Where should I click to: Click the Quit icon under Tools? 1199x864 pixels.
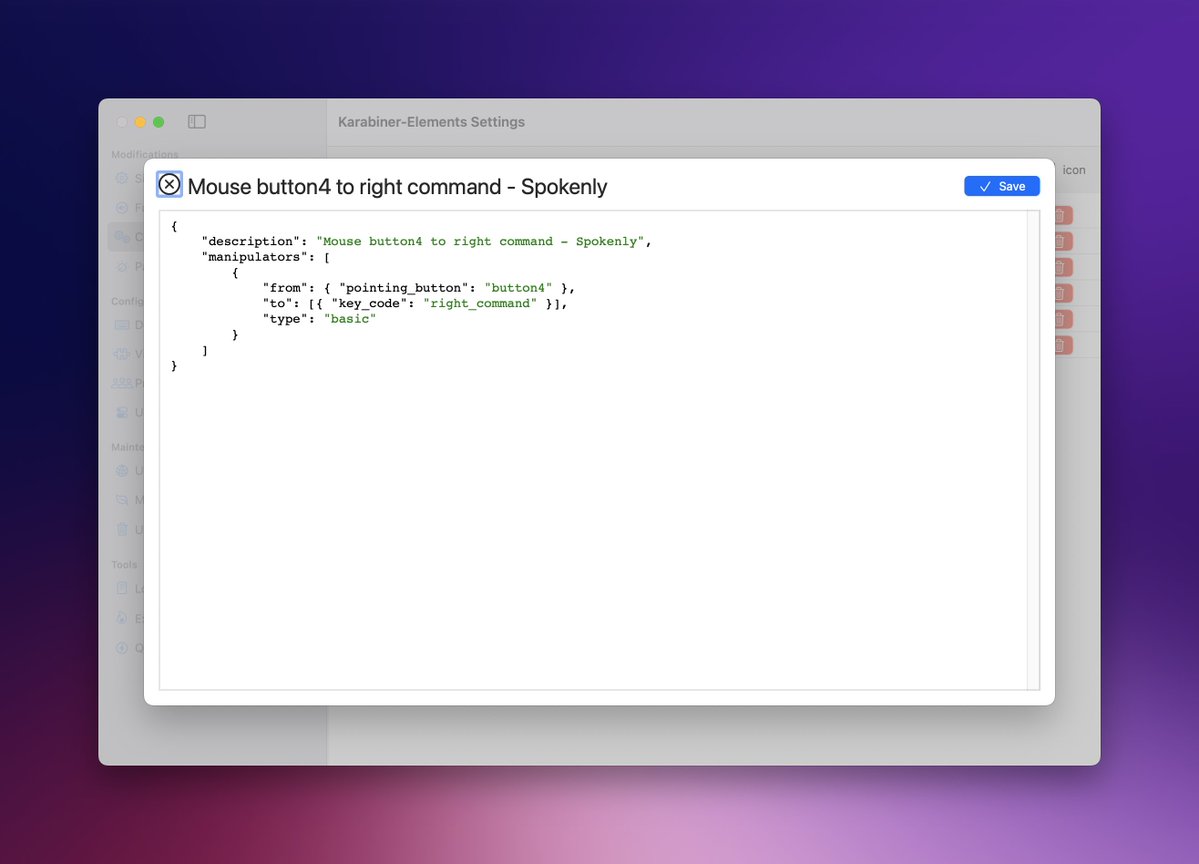click(x=122, y=648)
